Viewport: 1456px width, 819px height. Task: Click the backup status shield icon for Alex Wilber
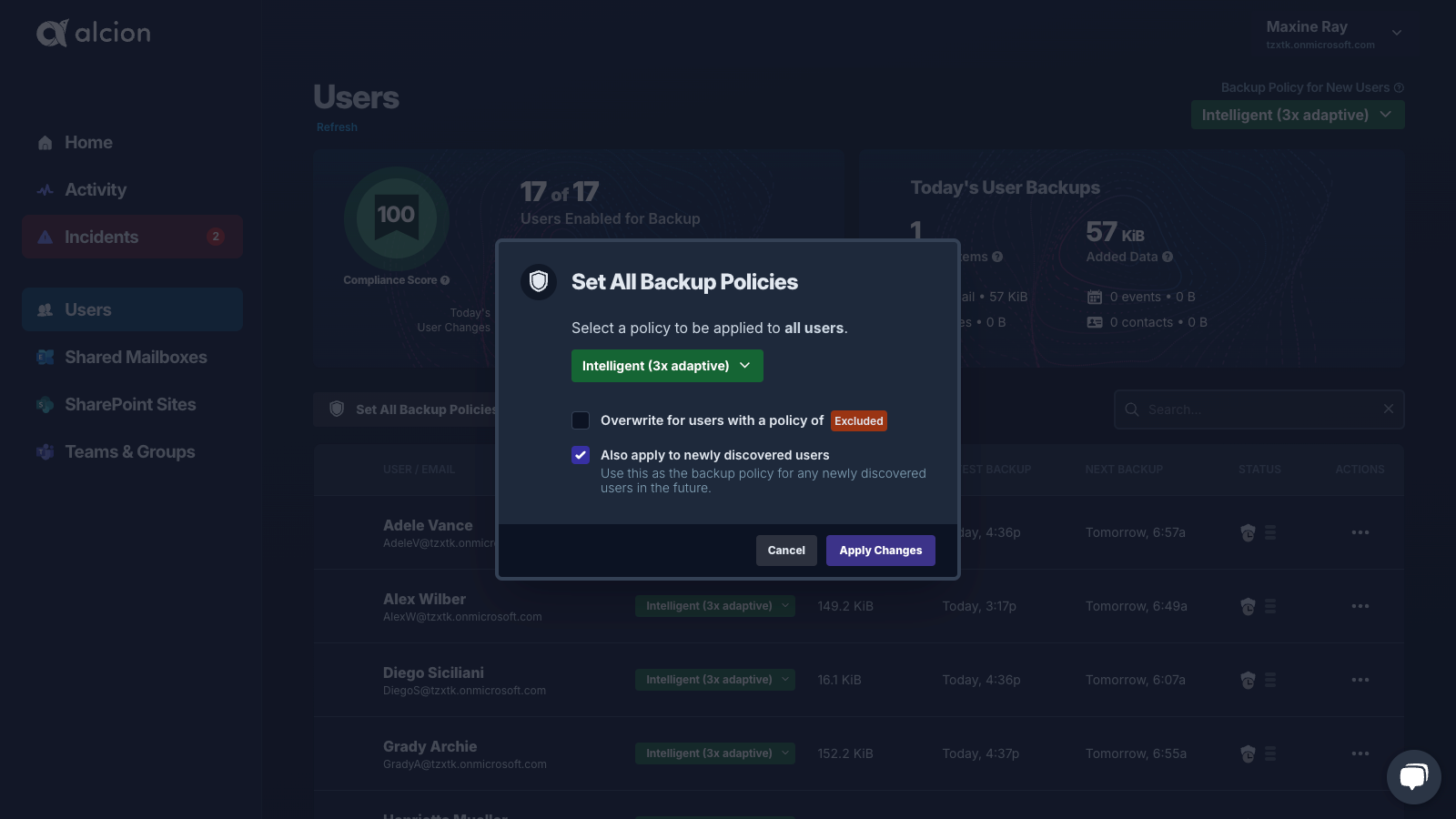point(1247,606)
